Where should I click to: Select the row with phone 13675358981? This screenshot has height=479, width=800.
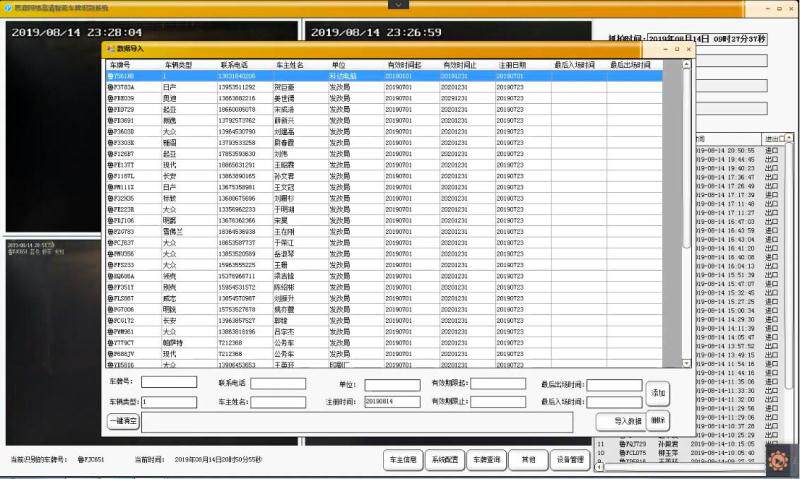384,187
